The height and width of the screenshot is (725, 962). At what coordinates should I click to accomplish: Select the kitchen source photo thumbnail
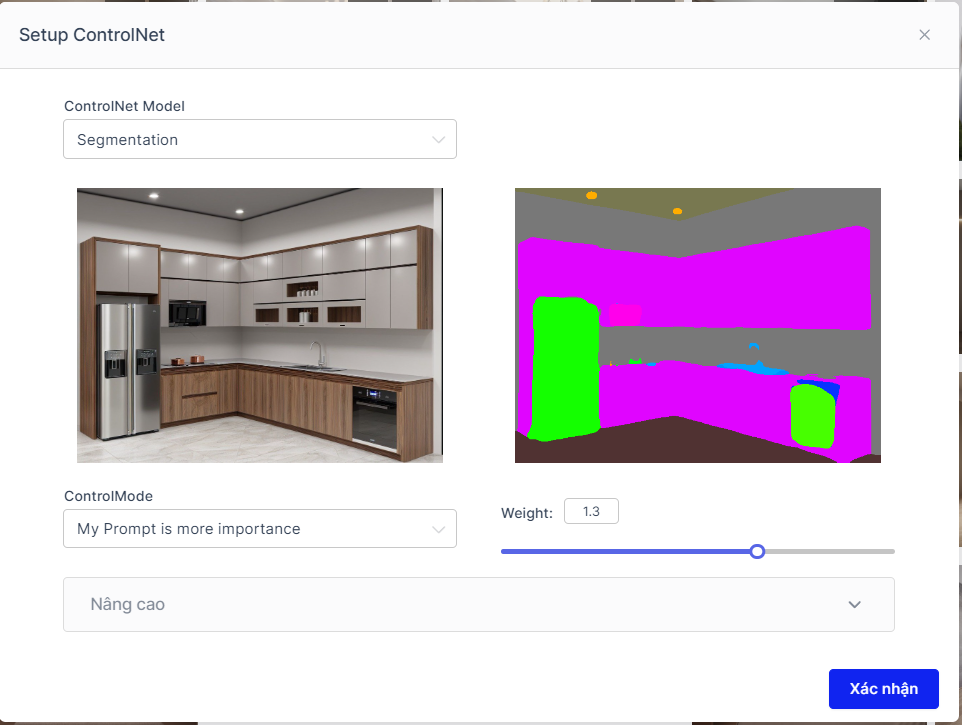click(260, 325)
